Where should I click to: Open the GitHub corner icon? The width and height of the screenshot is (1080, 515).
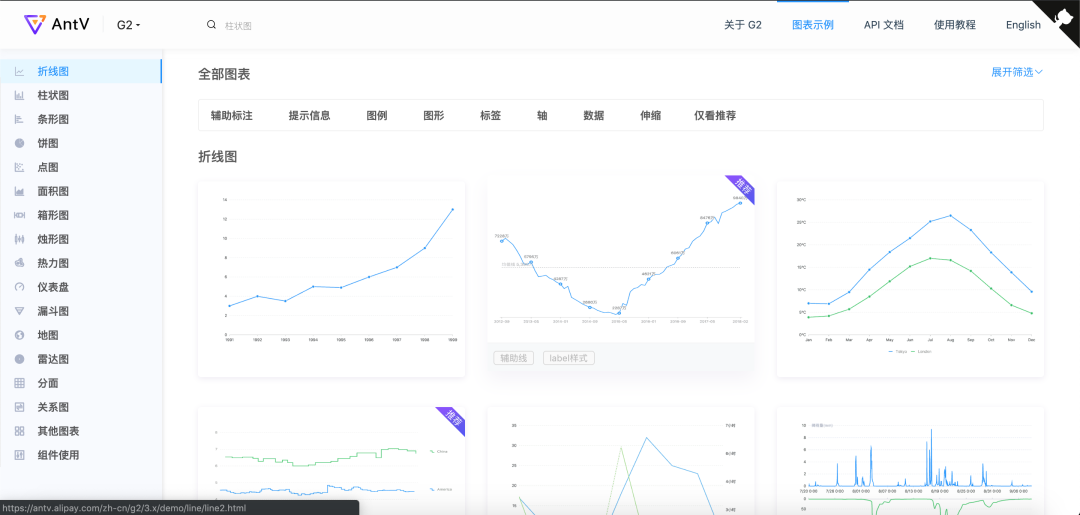click(1063, 17)
